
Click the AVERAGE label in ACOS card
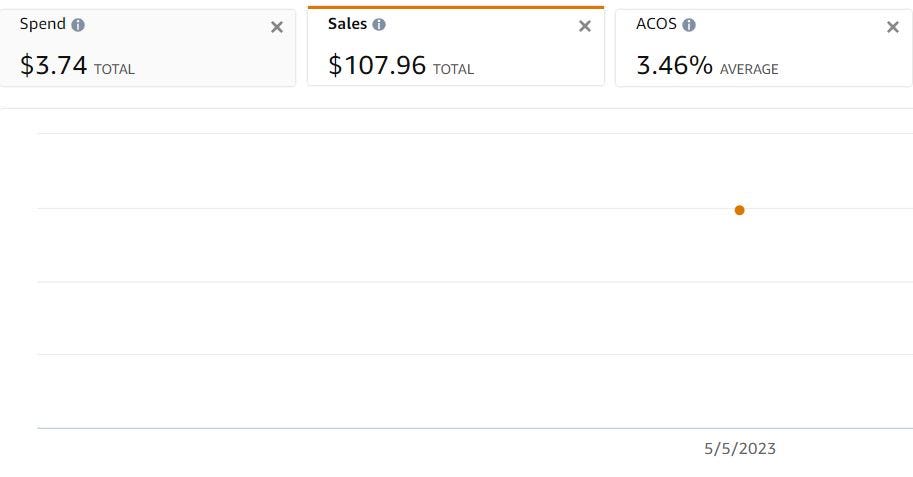(x=749, y=70)
